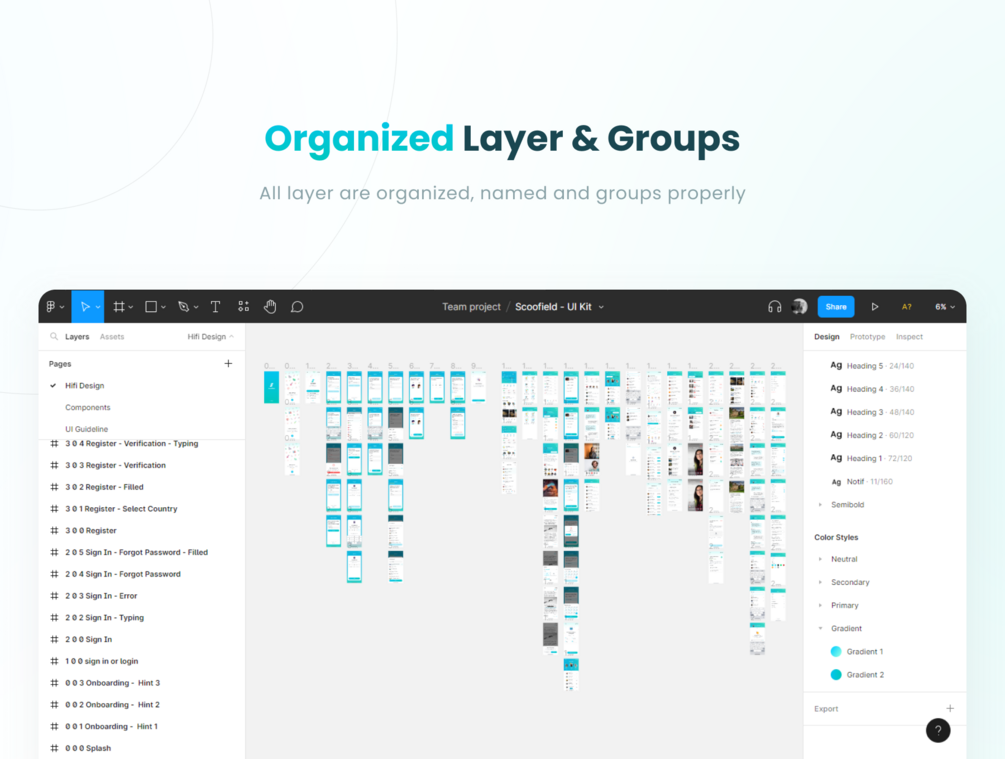Image resolution: width=1005 pixels, height=759 pixels.
Task: Click the user avatar in the toolbar
Action: [799, 306]
